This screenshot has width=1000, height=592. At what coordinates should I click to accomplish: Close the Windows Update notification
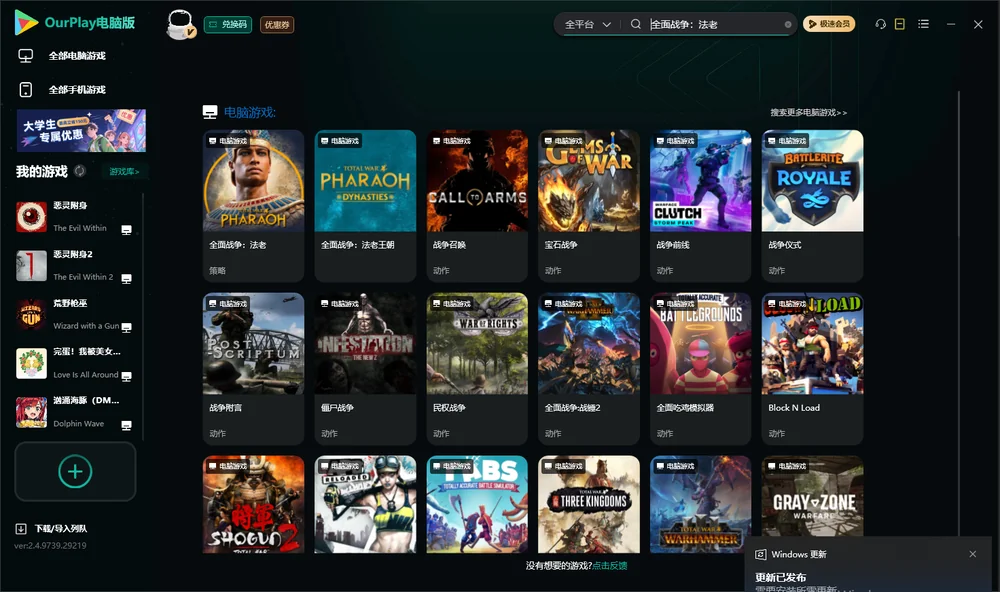click(x=973, y=554)
